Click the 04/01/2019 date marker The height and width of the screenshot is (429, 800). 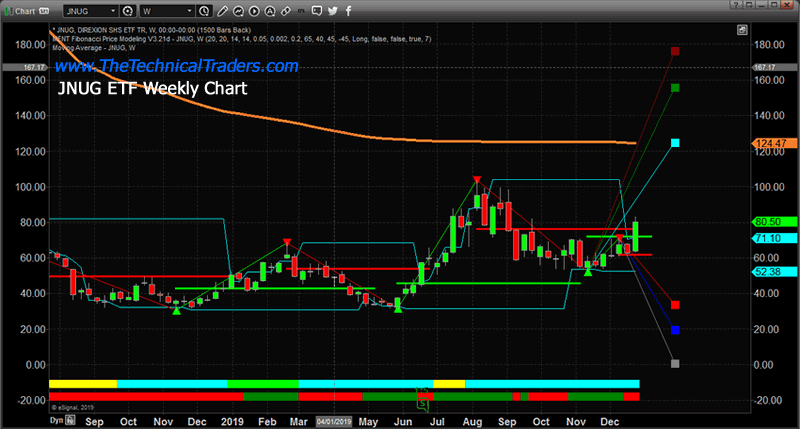334,422
